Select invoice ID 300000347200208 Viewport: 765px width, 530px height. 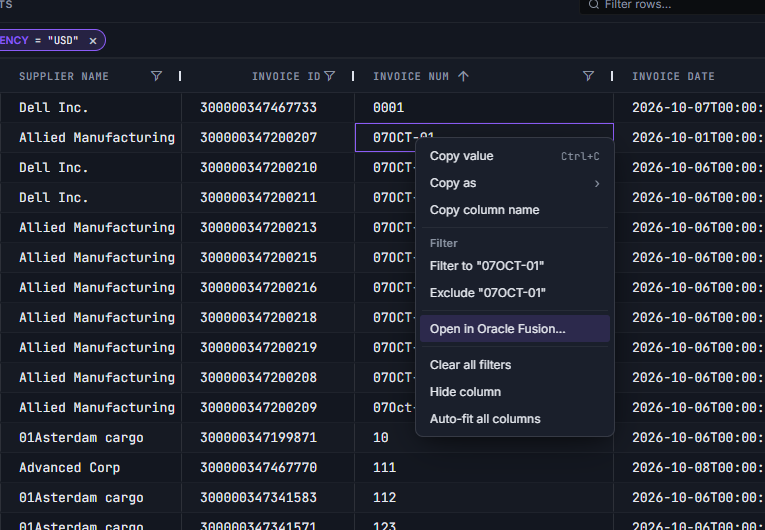[268, 378]
